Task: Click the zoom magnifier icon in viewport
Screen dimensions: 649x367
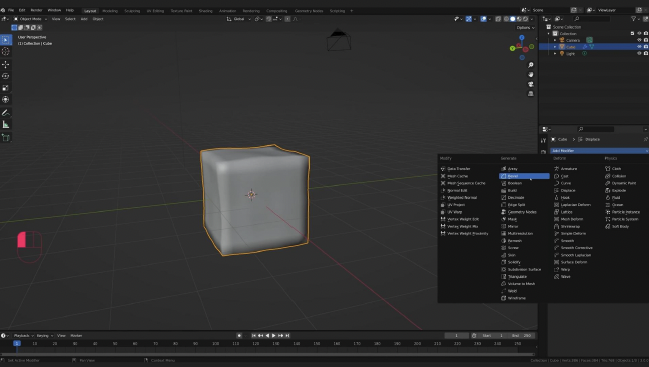Action: tap(531, 65)
